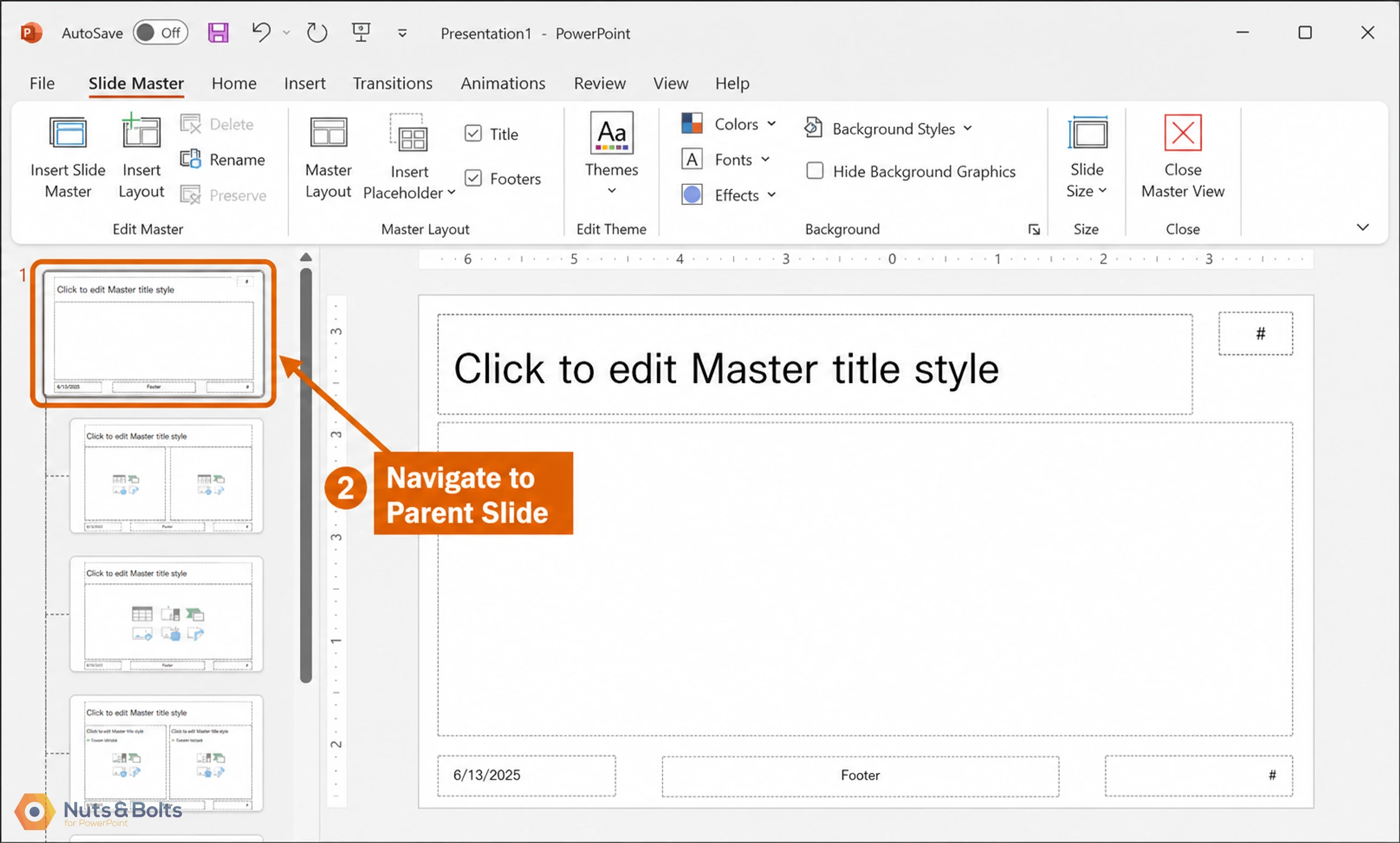Screen dimensions: 1400x843
Task: Click the Delete layout button
Action: tap(217, 124)
